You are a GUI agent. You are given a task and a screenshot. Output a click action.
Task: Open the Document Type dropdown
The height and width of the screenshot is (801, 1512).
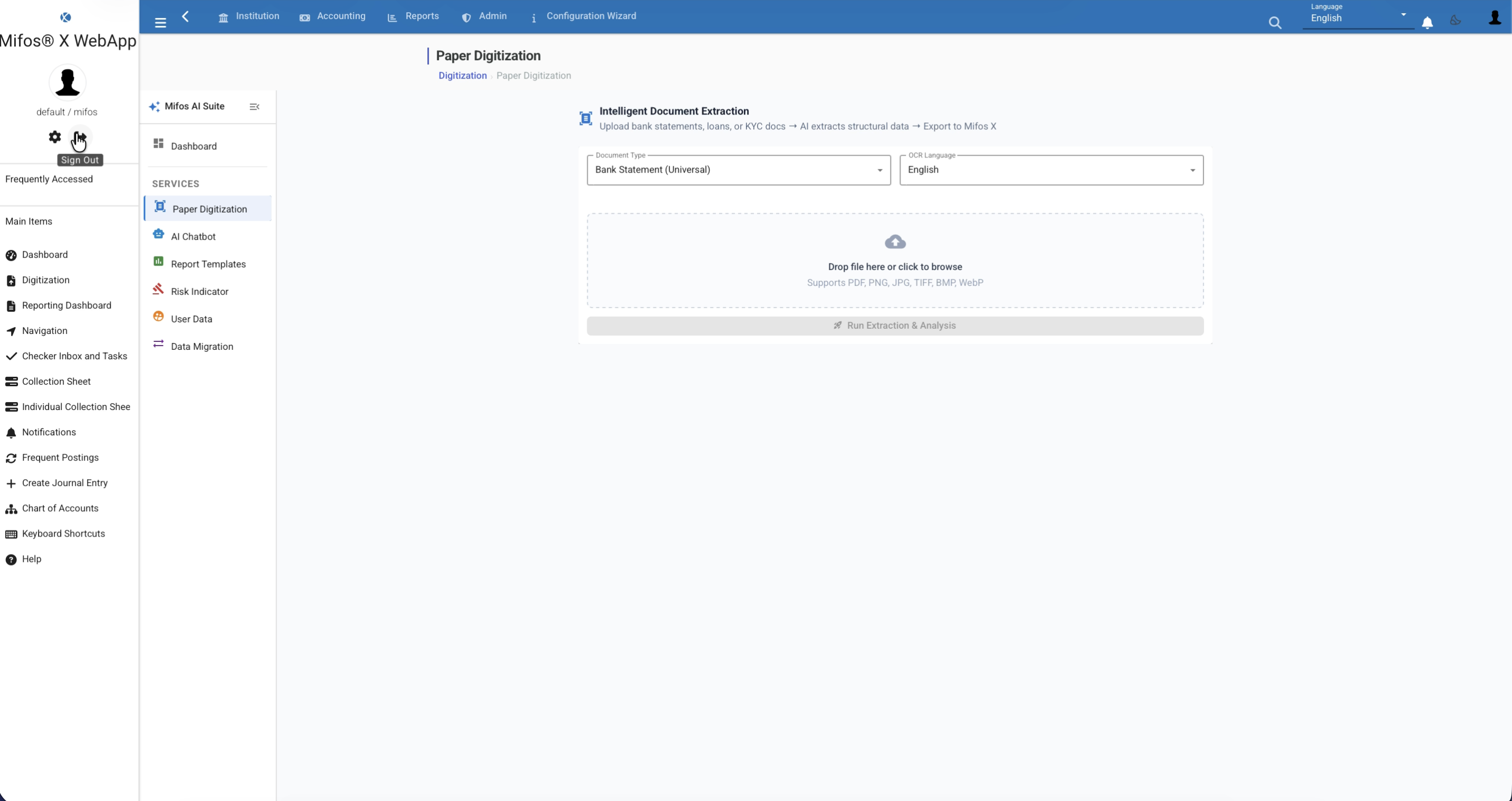tap(739, 170)
